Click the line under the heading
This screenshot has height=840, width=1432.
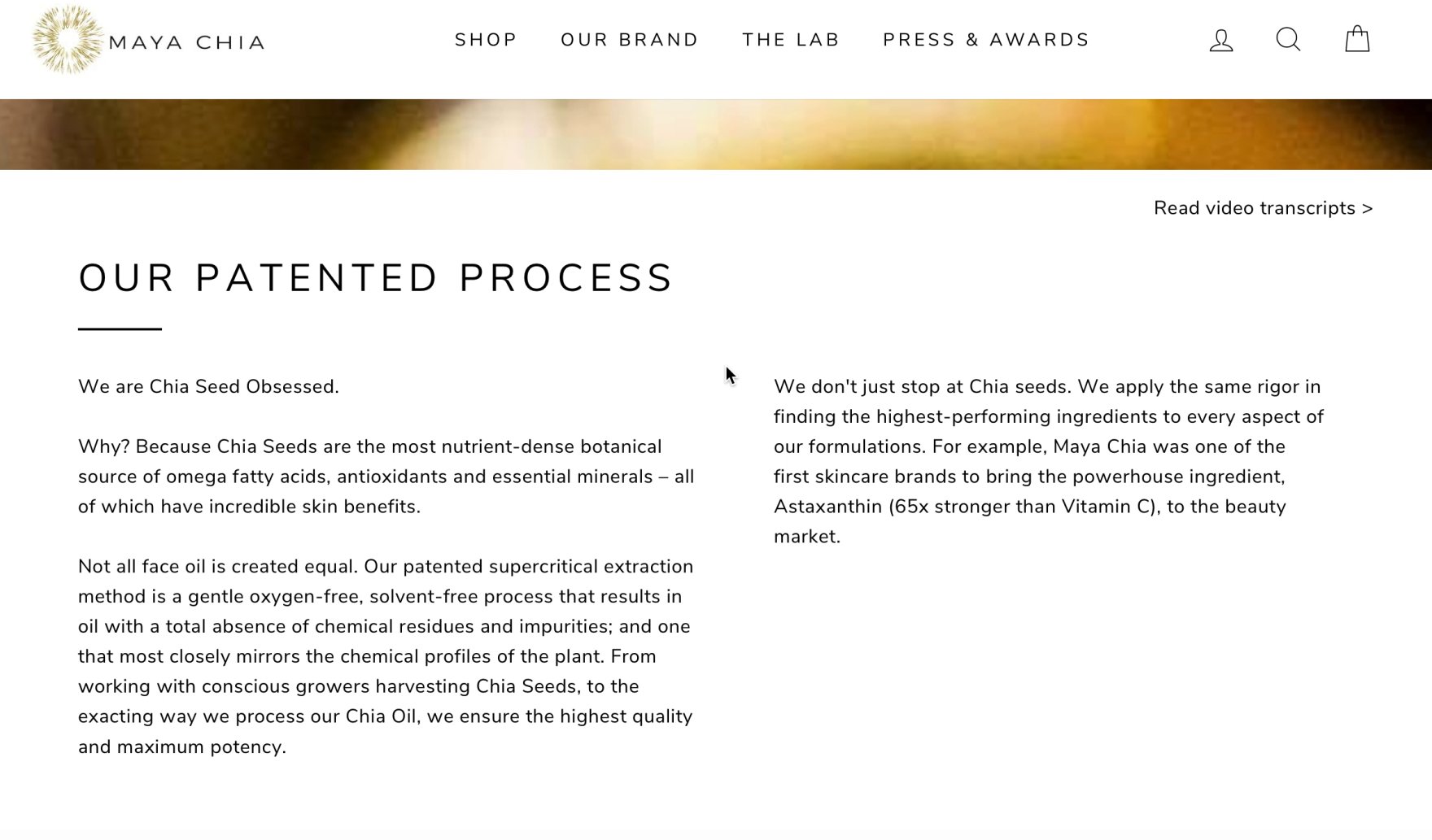coord(120,329)
